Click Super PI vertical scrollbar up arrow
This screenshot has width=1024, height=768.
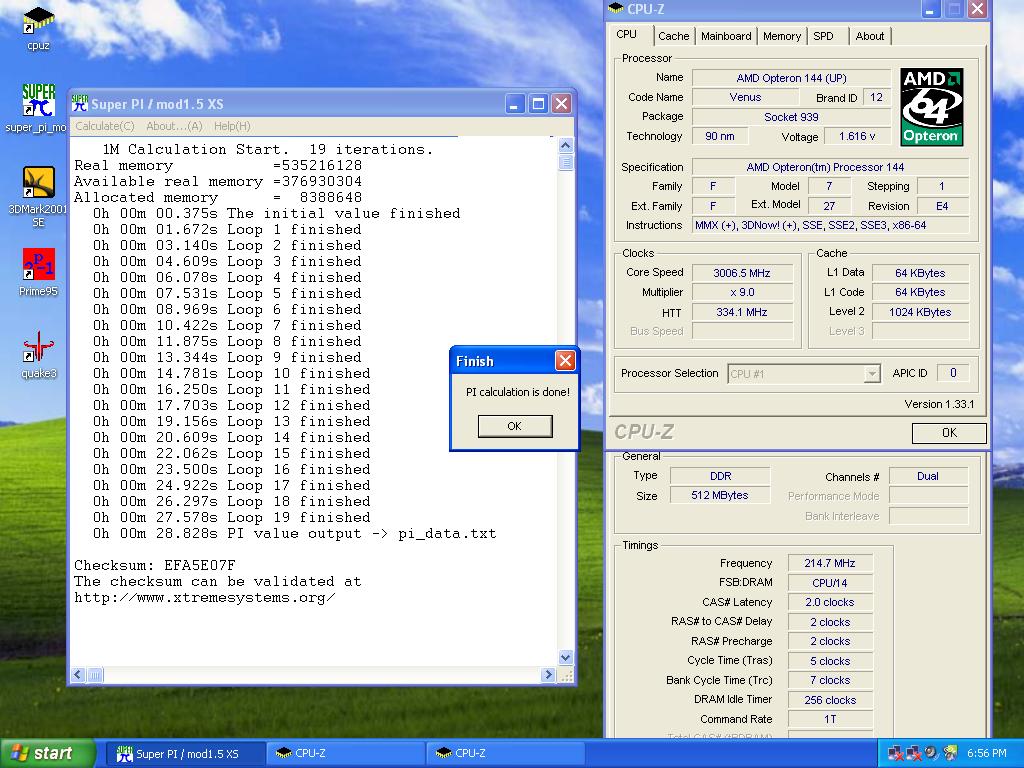pos(566,145)
